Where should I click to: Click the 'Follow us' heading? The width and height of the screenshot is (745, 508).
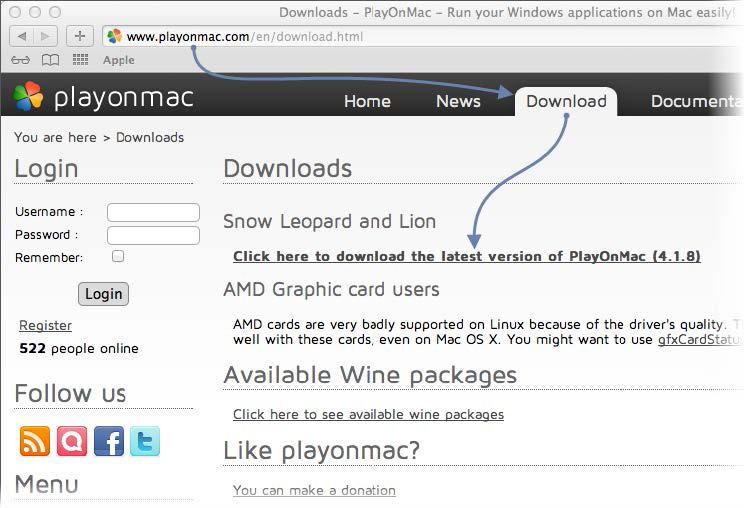70,393
